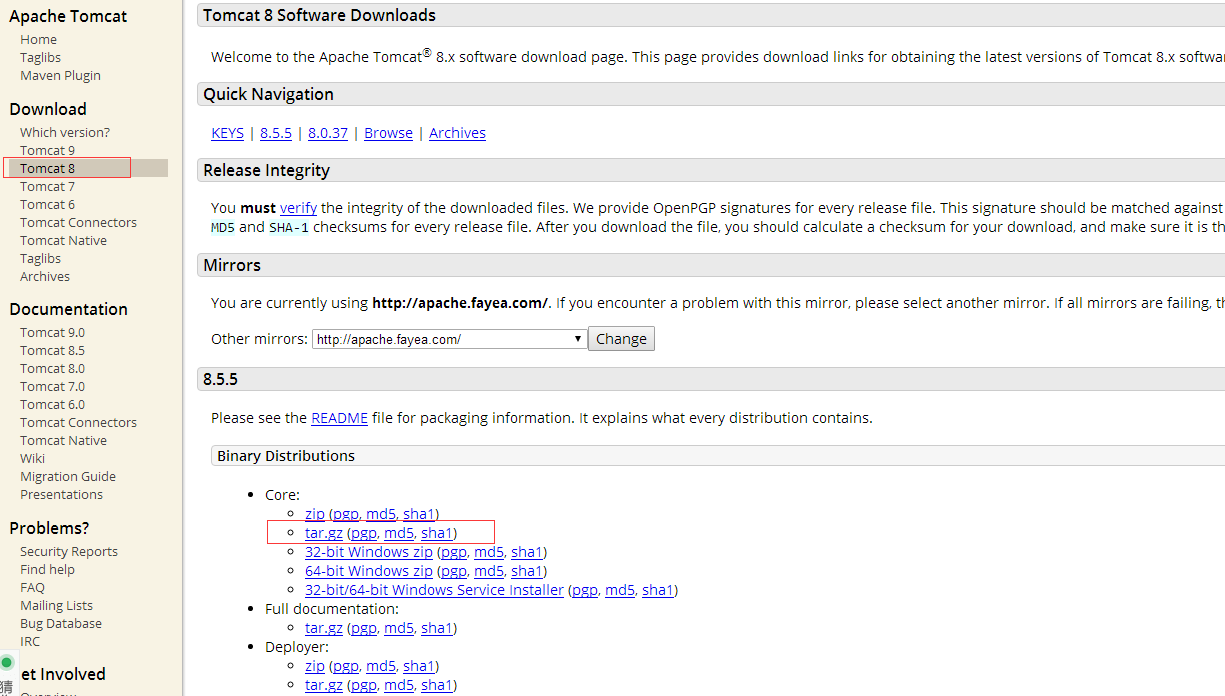The height and width of the screenshot is (696, 1225).
Task: Select Tomcat 8 in Download sidebar
Action: [x=47, y=168]
